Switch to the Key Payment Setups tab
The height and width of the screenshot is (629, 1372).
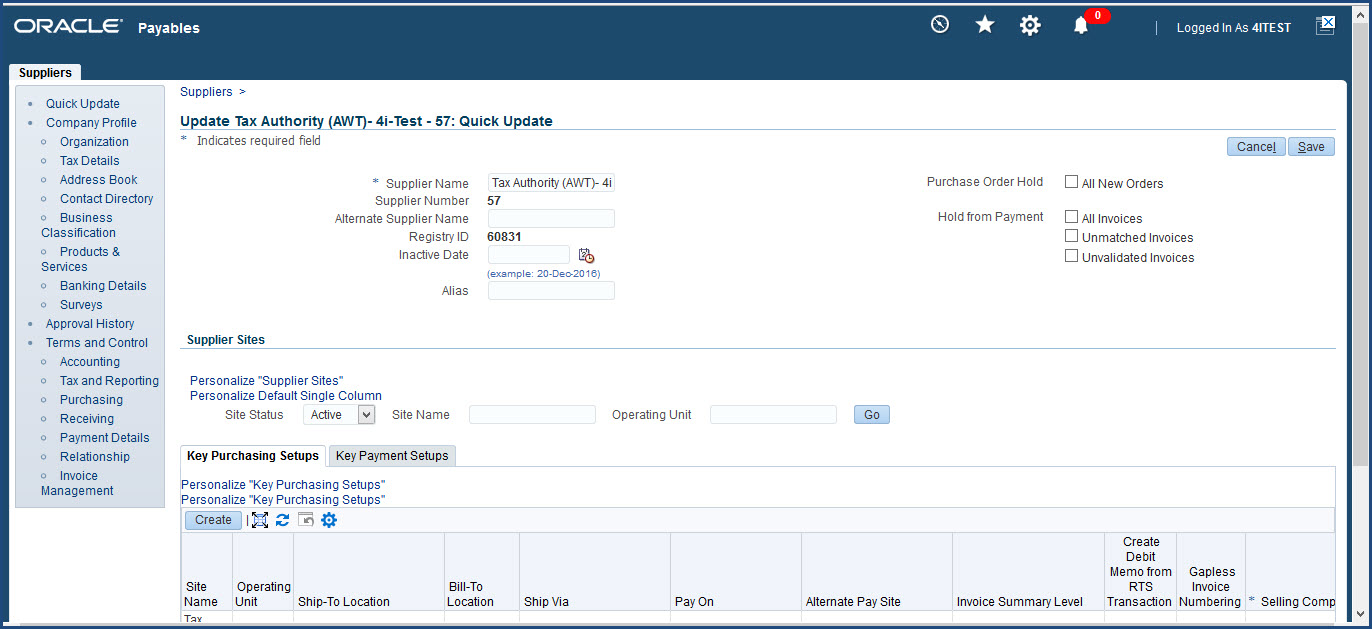pyautogui.click(x=392, y=455)
